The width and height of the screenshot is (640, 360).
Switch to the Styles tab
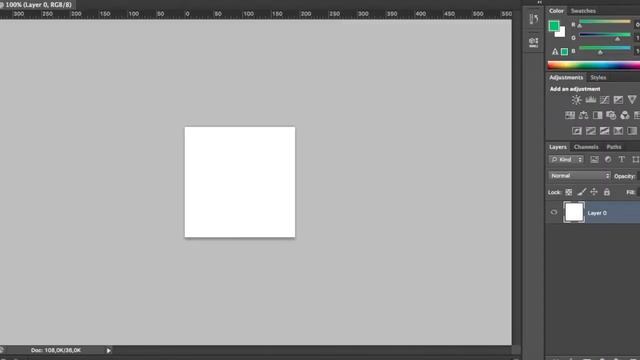click(x=598, y=78)
